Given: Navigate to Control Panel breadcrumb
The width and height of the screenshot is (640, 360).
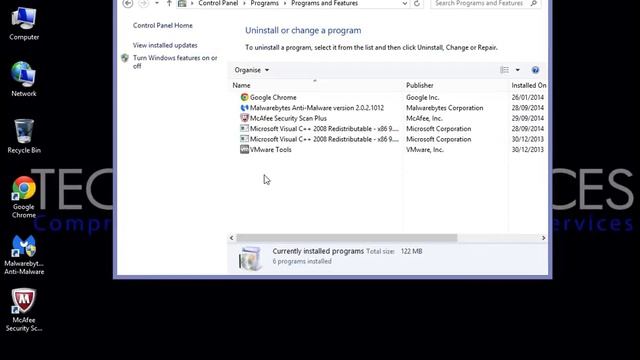Looking at the screenshot, I should tap(218, 3).
